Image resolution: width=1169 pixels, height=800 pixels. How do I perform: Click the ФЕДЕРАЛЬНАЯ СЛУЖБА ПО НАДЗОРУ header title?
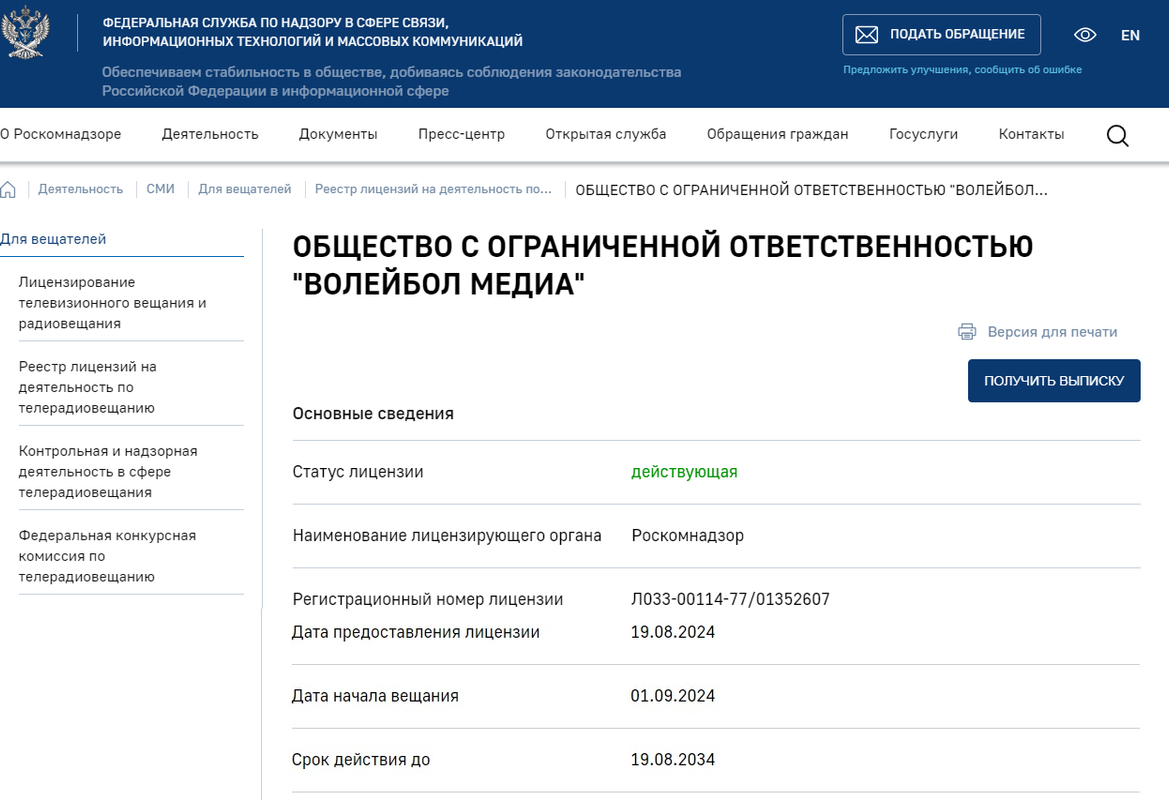coord(312,32)
